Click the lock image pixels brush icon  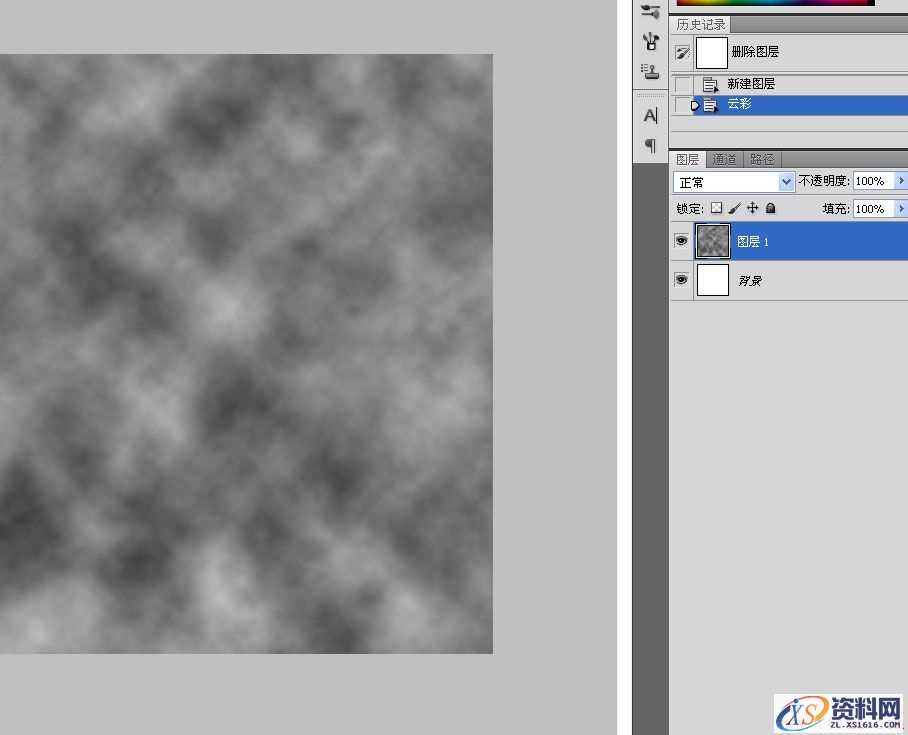[734, 208]
